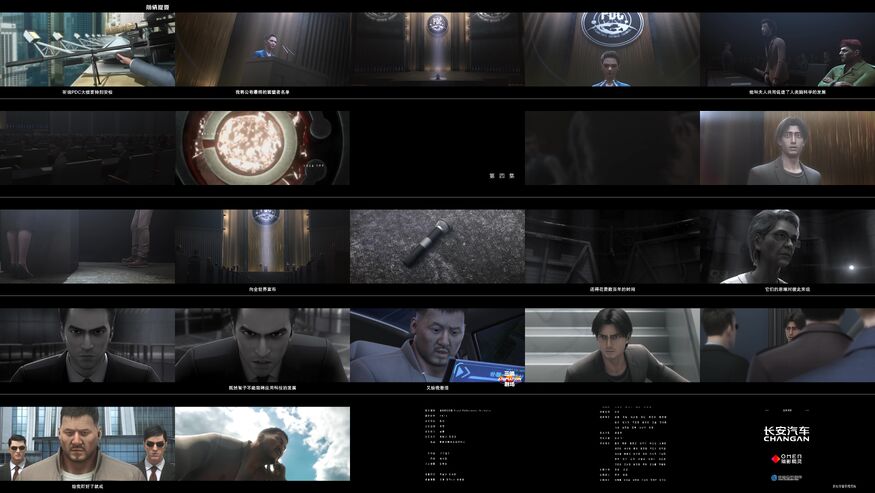
Task: Select the side-view speaker at podium frame
Action: pyautogui.click(x=262, y=49)
